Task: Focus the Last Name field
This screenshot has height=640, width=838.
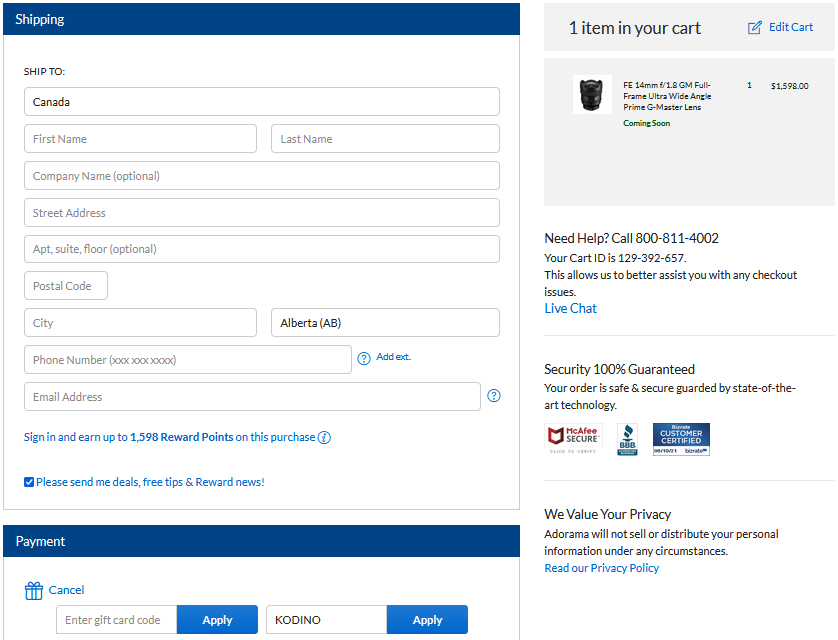Action: point(385,139)
